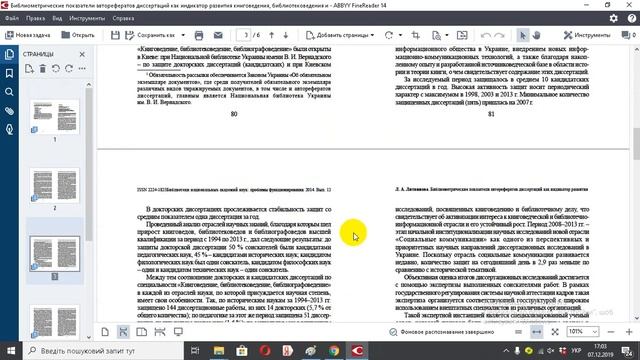Redo the last action
The height and width of the screenshot is (360, 640).
click(x=500, y=35)
